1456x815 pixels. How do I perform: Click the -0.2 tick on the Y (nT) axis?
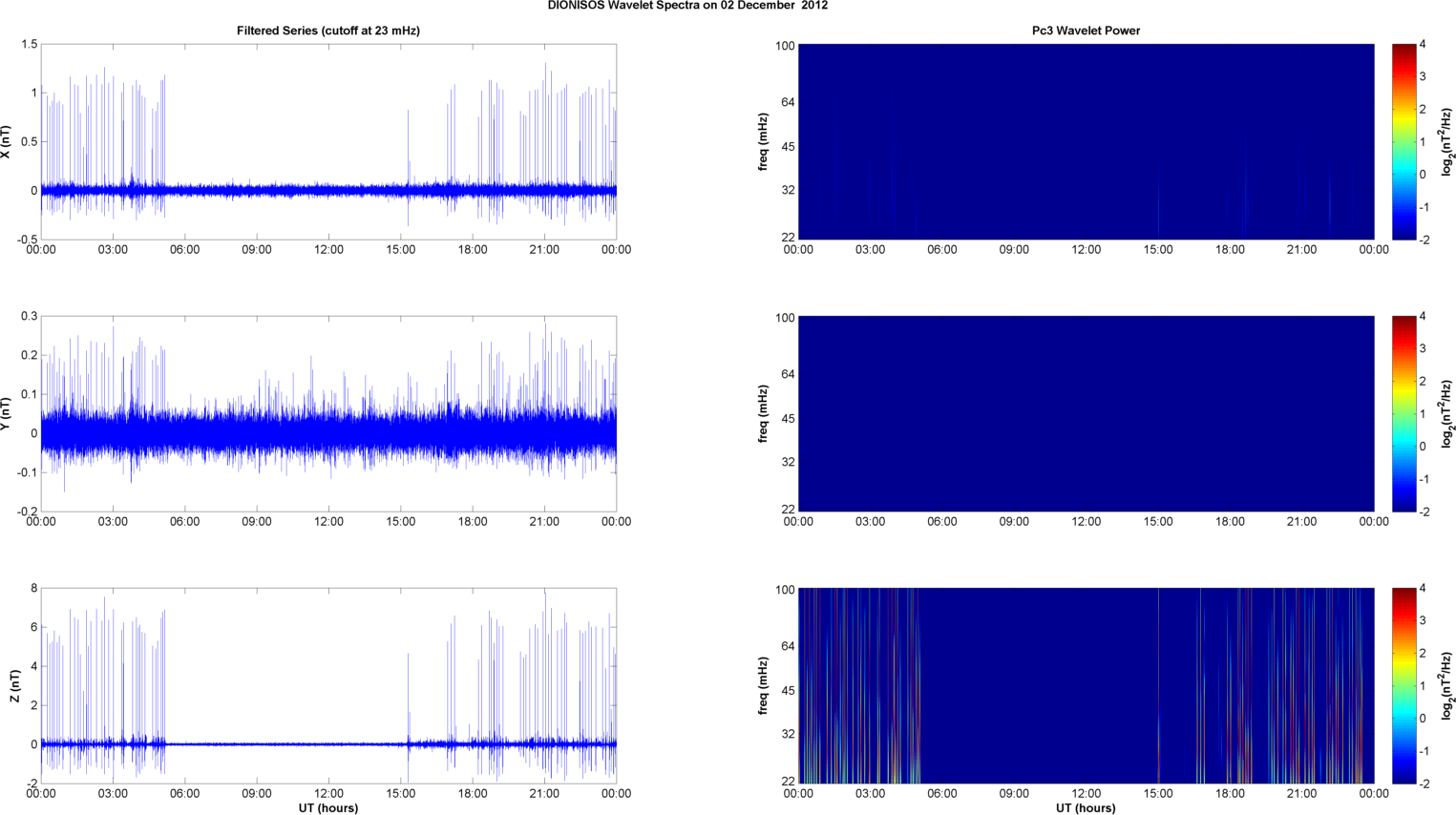coord(27,512)
